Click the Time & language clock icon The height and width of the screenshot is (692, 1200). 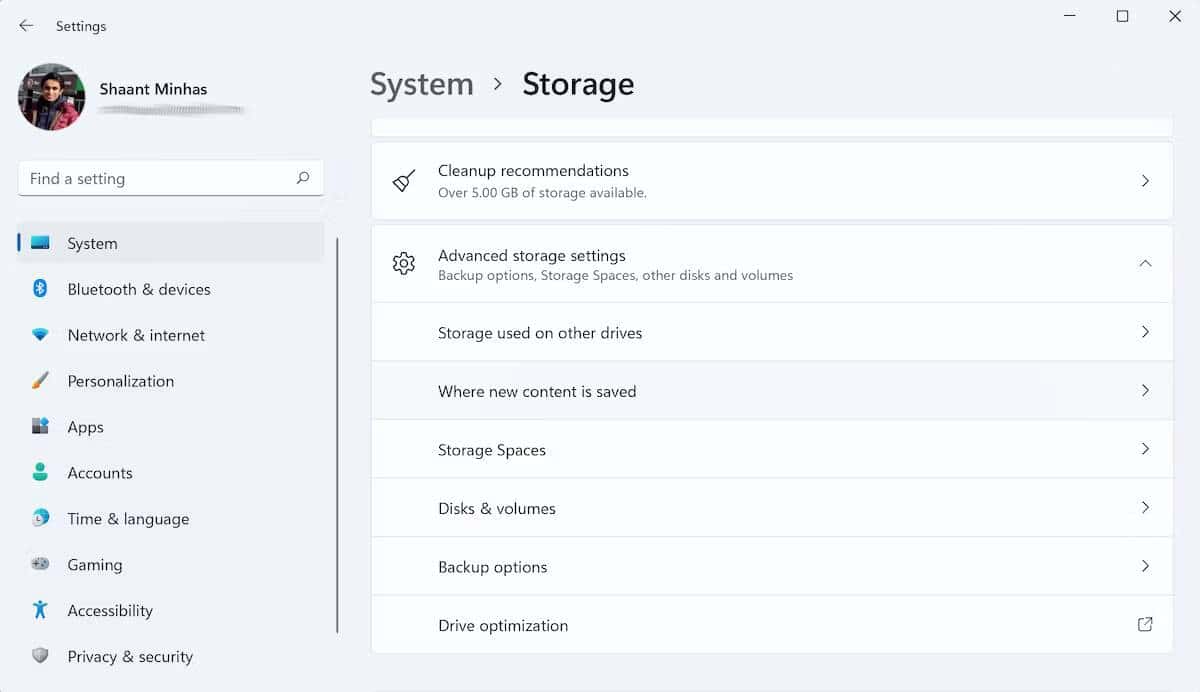pos(42,519)
